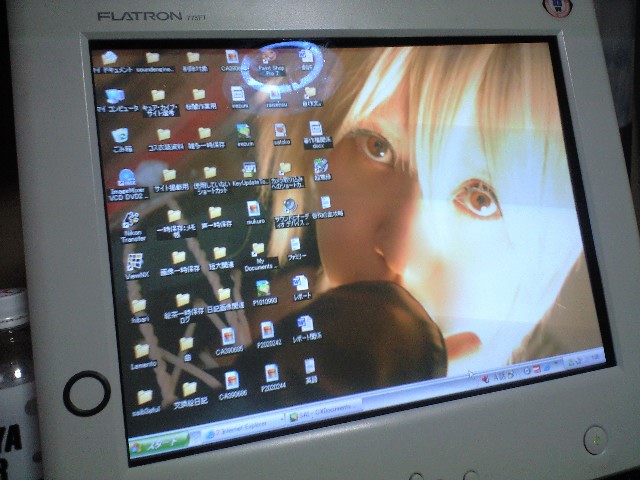Open the hibari folder

(x=140, y=311)
